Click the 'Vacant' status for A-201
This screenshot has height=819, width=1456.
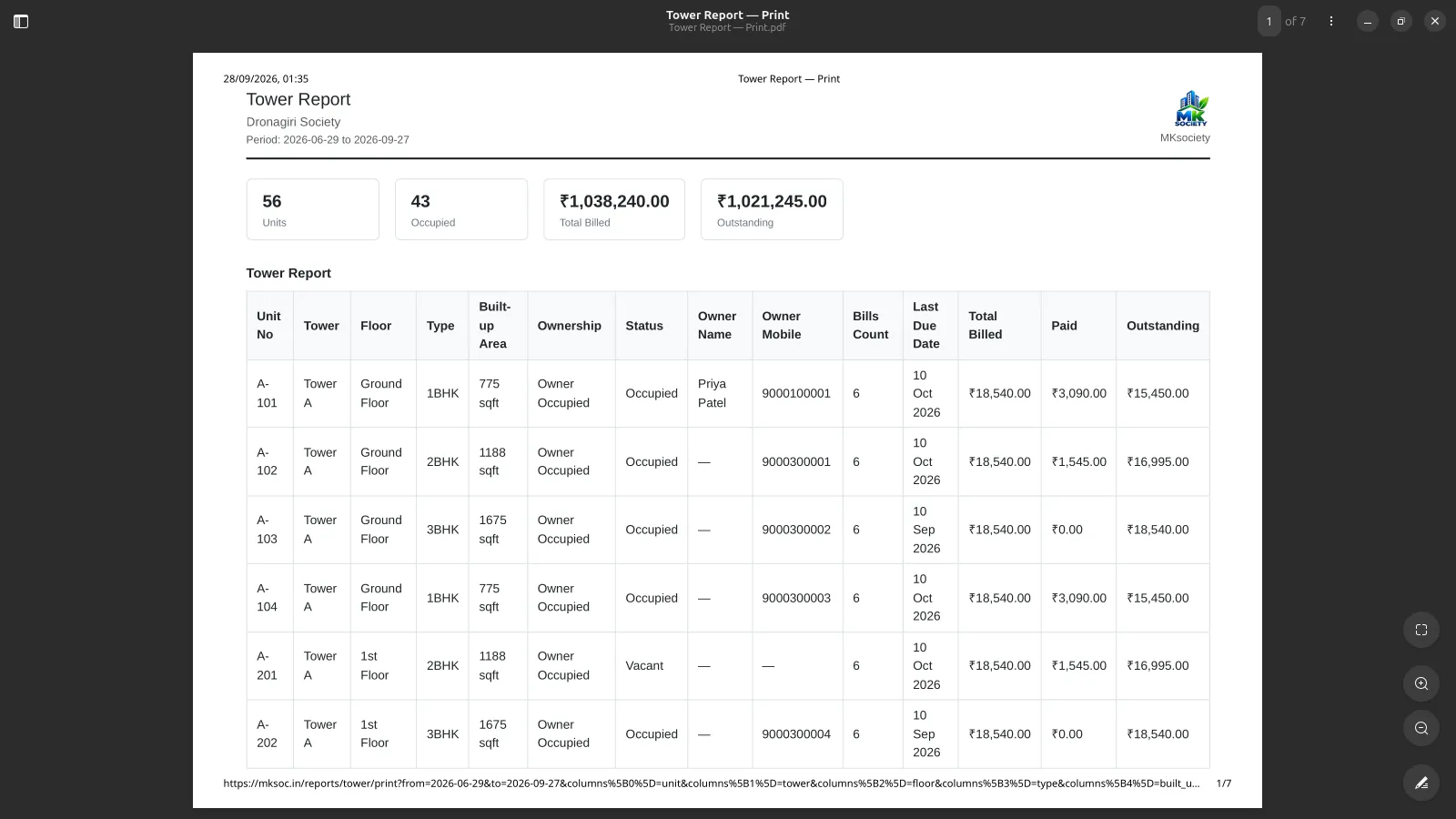[x=644, y=666]
